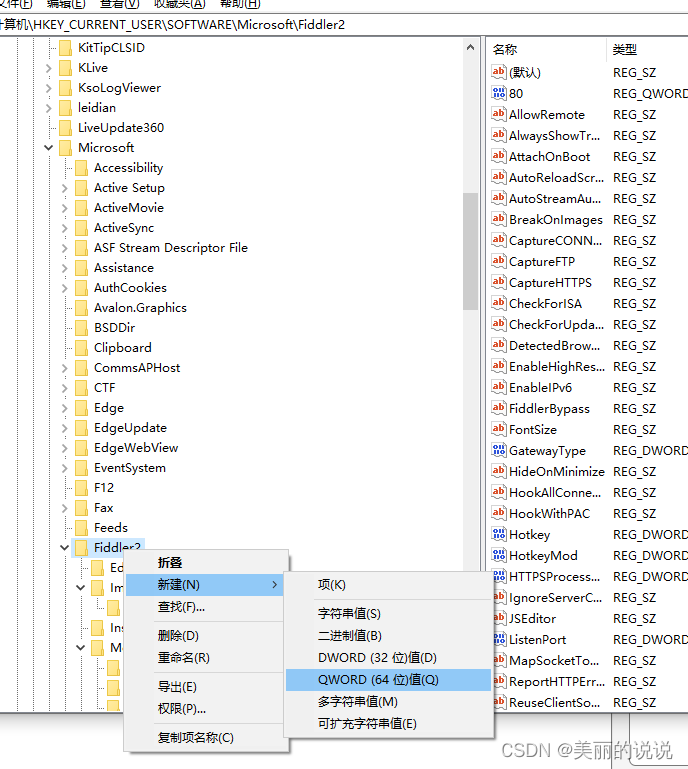Choose 导出(E) from context menu

point(204,687)
